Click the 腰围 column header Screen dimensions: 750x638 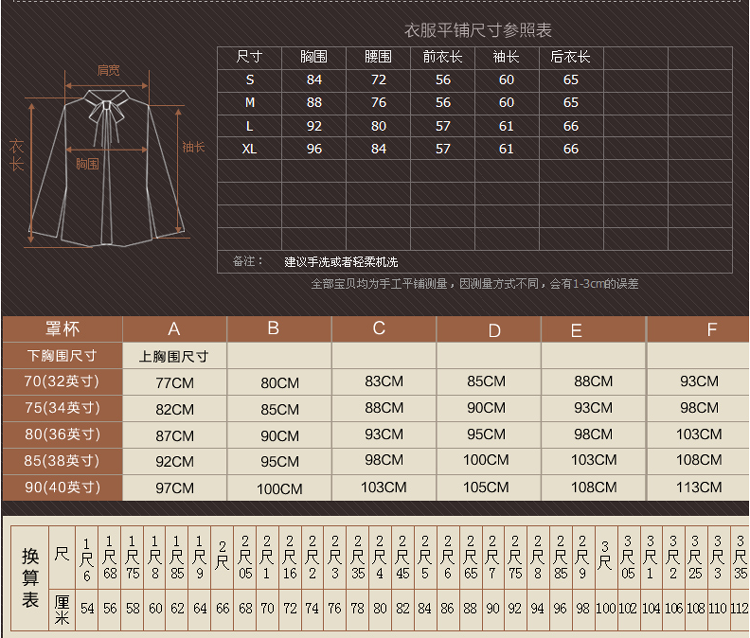[x=378, y=57]
